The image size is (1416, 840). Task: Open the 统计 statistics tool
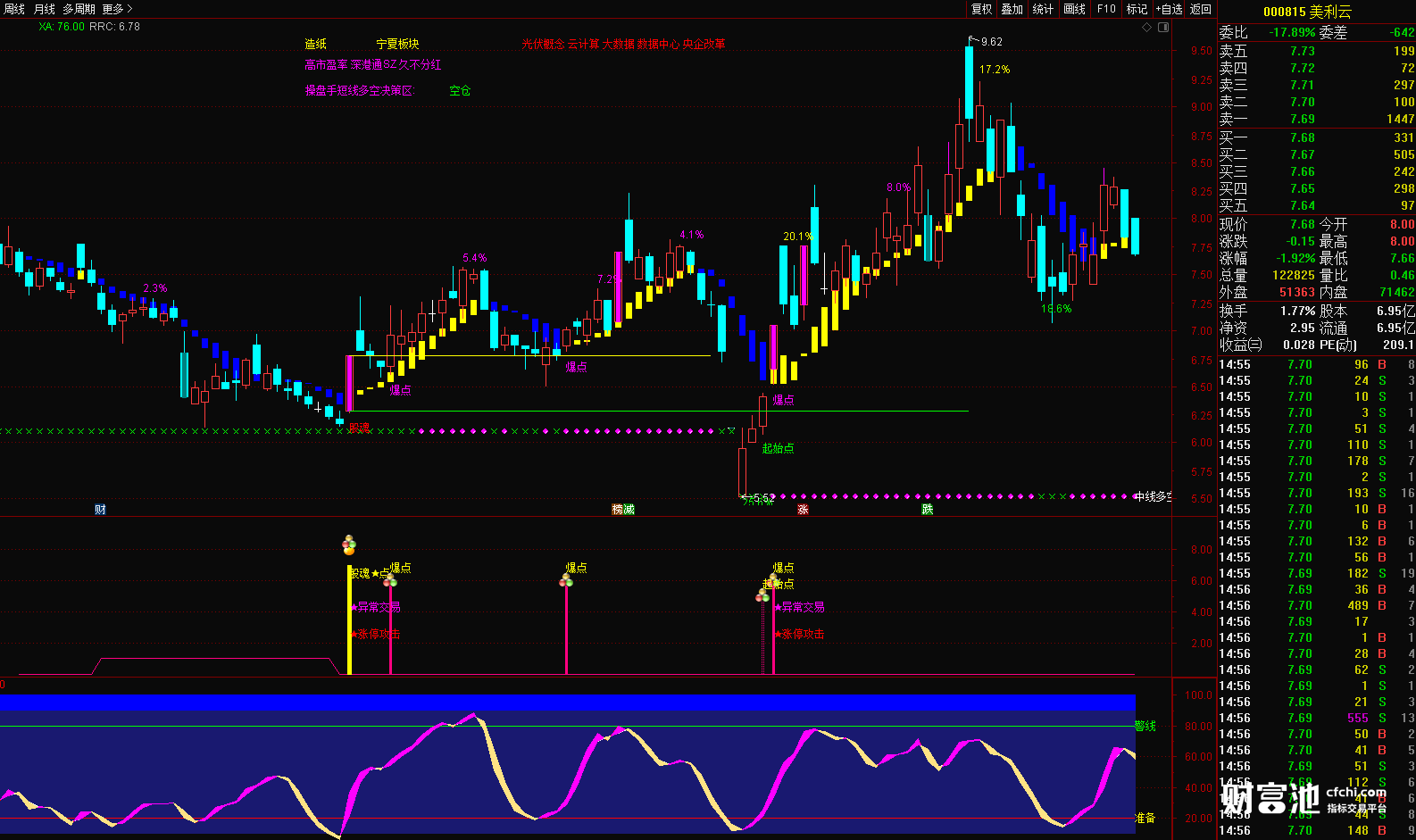point(1043,9)
